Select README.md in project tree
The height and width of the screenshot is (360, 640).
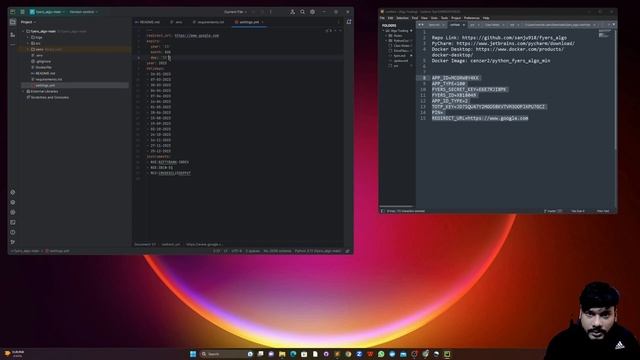[43, 73]
